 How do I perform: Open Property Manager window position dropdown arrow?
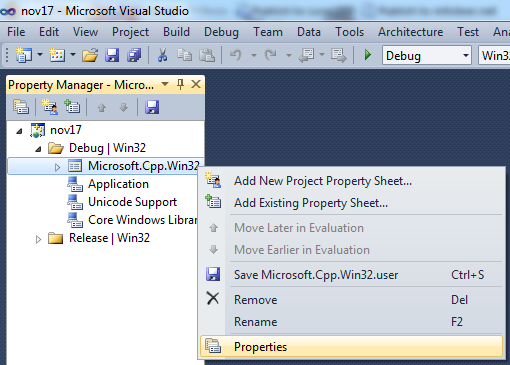click(165, 84)
